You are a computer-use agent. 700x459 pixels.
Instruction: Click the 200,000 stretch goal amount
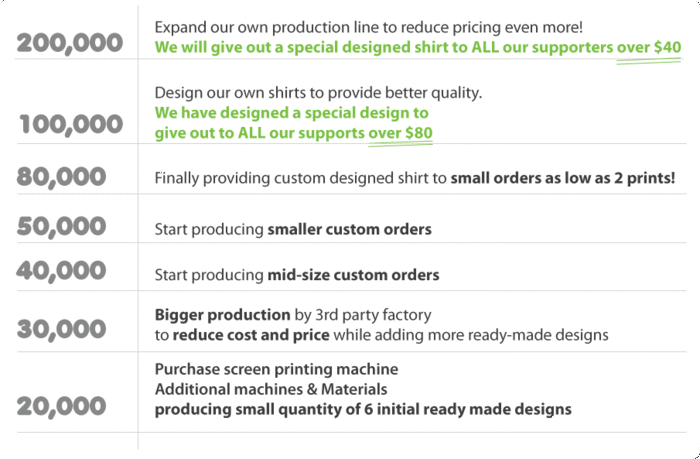click(70, 44)
